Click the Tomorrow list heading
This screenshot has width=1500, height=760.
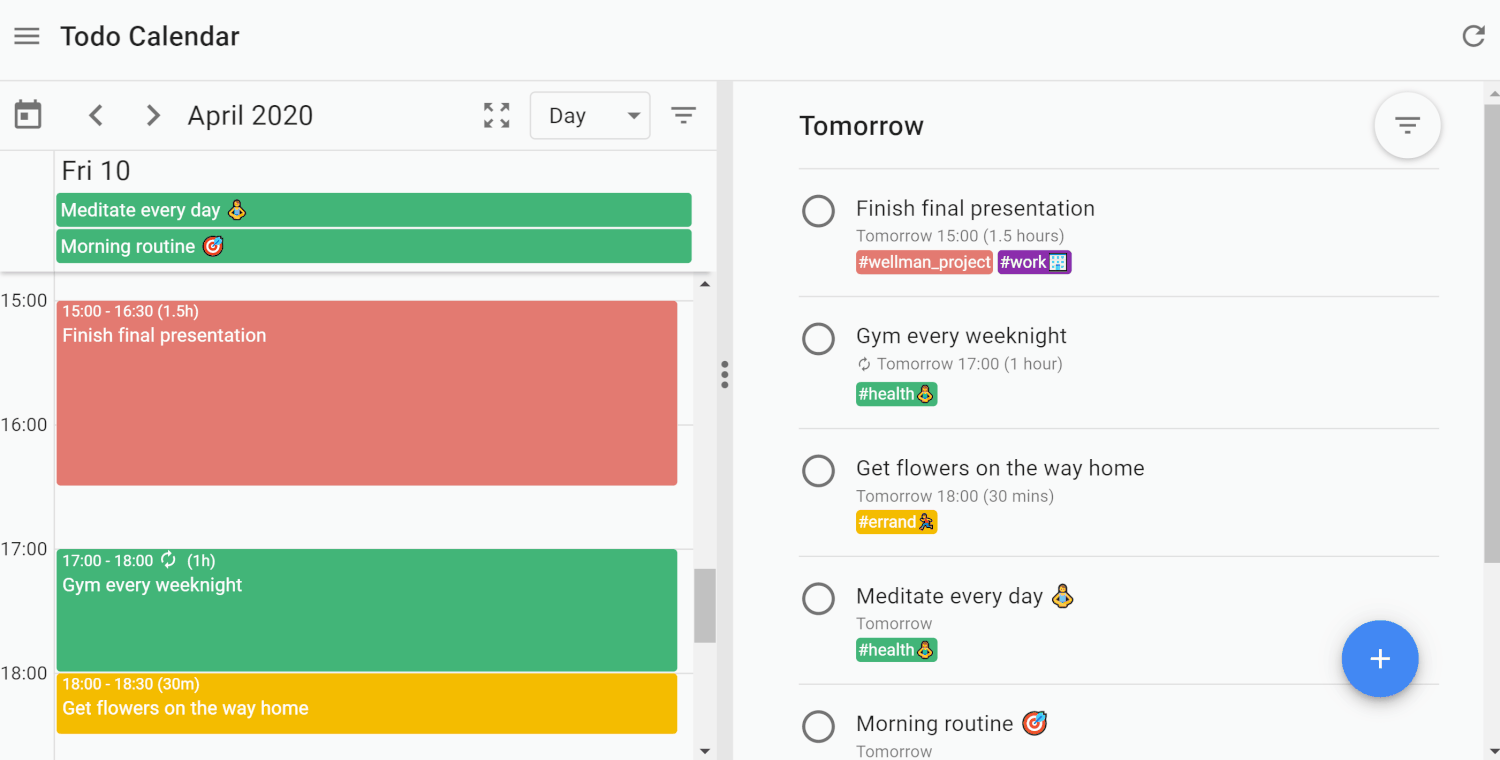click(861, 126)
